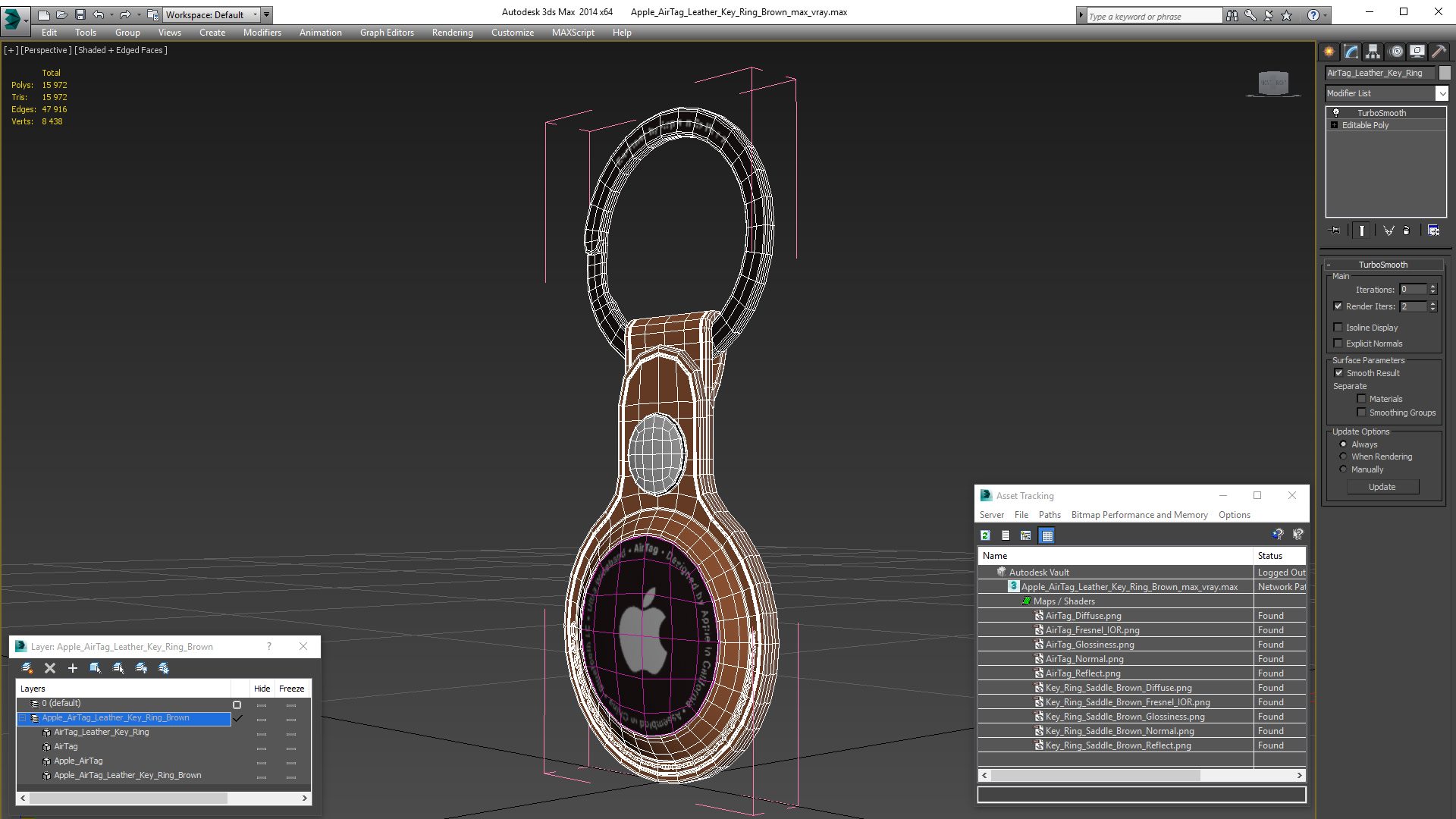The image size is (1456, 819).
Task: Click Freeze/Unfreeze All Layers icon
Action: pos(164,668)
